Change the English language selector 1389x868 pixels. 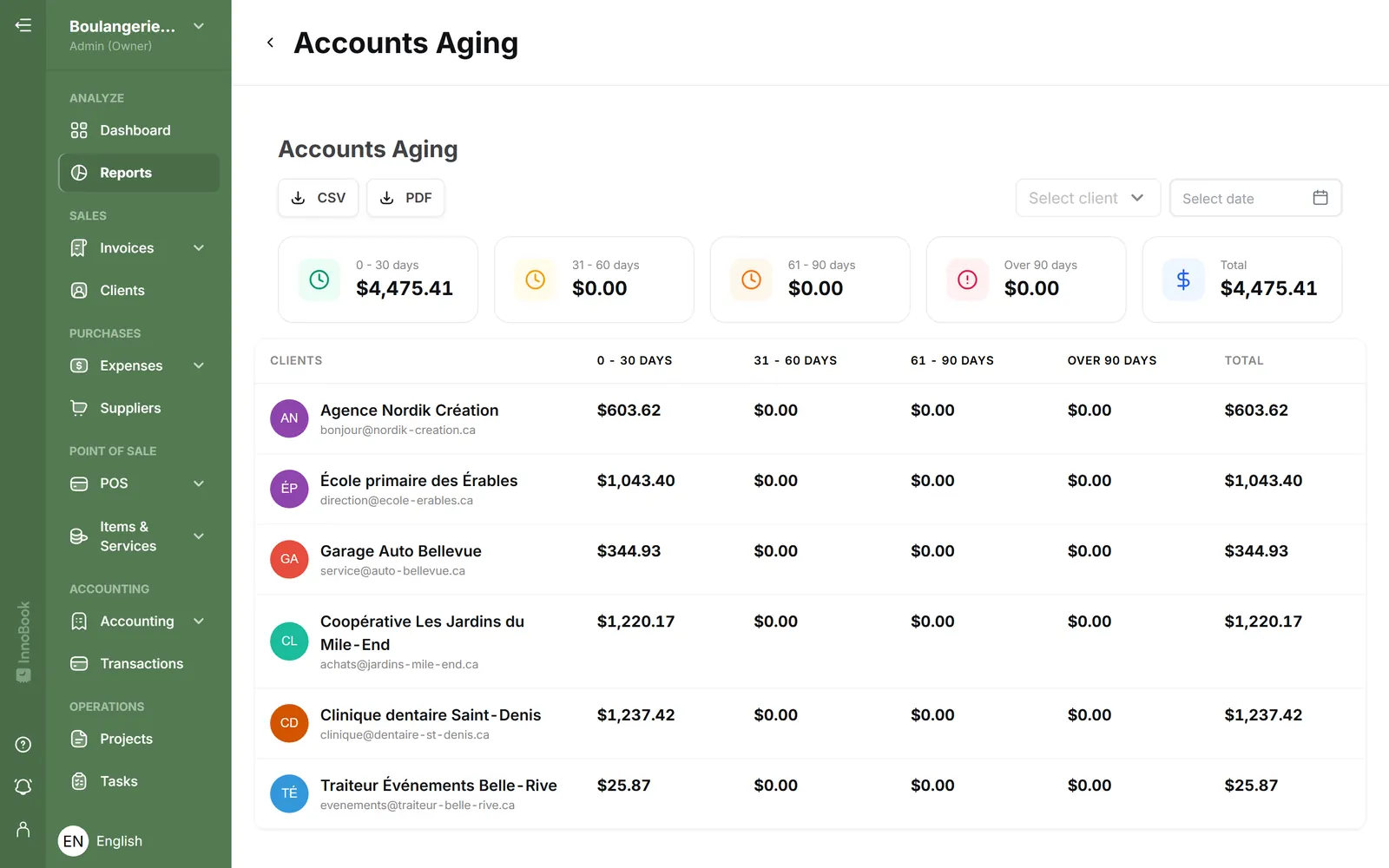coord(101,841)
